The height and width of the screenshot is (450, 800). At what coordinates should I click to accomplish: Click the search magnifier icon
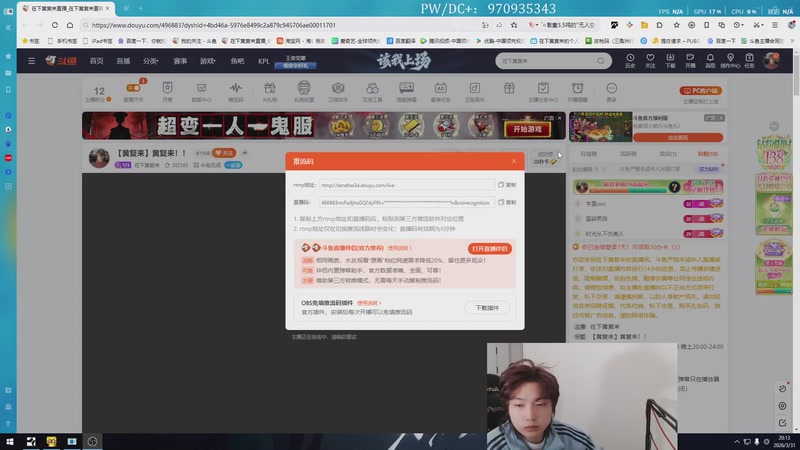click(x=601, y=61)
